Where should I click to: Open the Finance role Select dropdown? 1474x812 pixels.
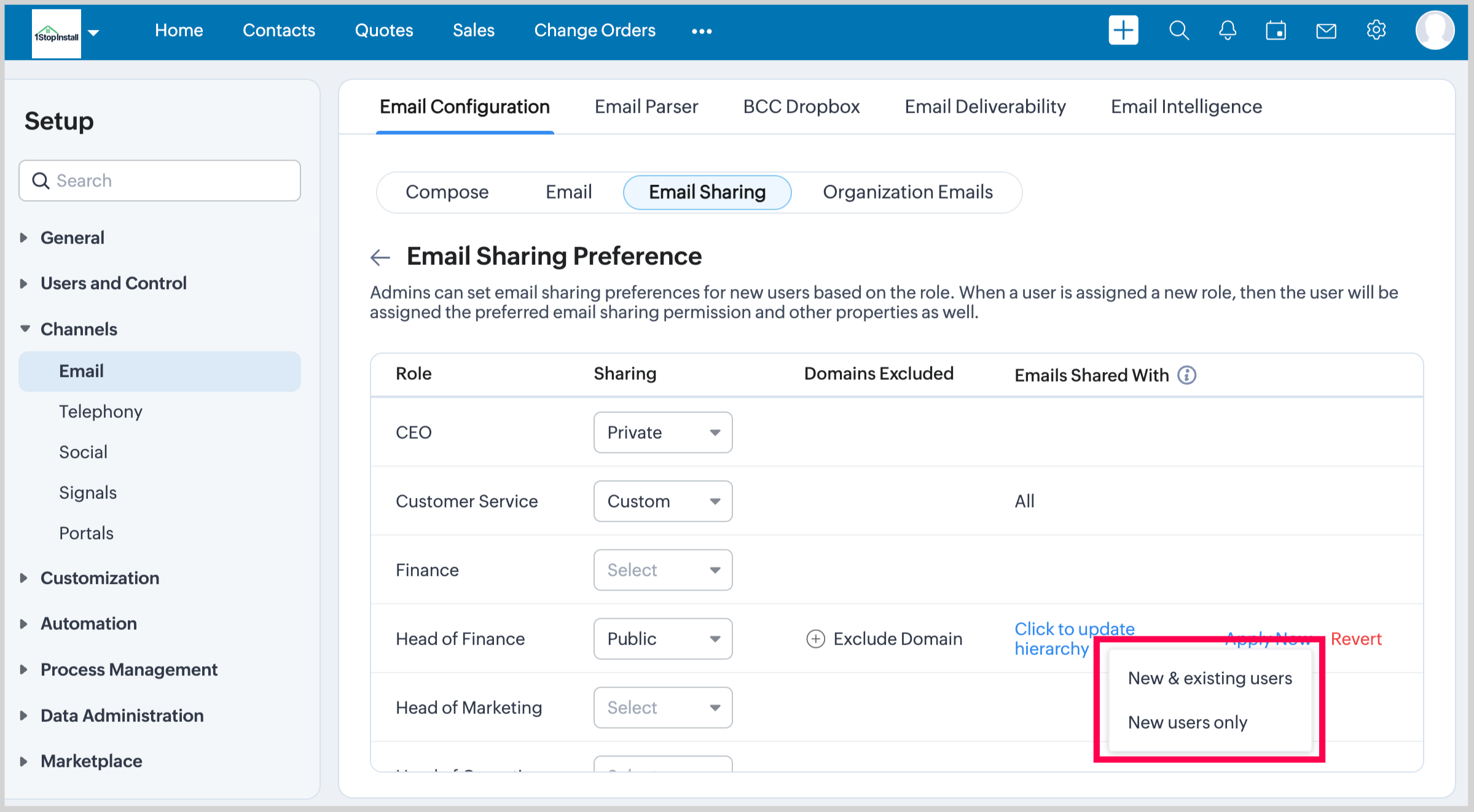click(662, 570)
